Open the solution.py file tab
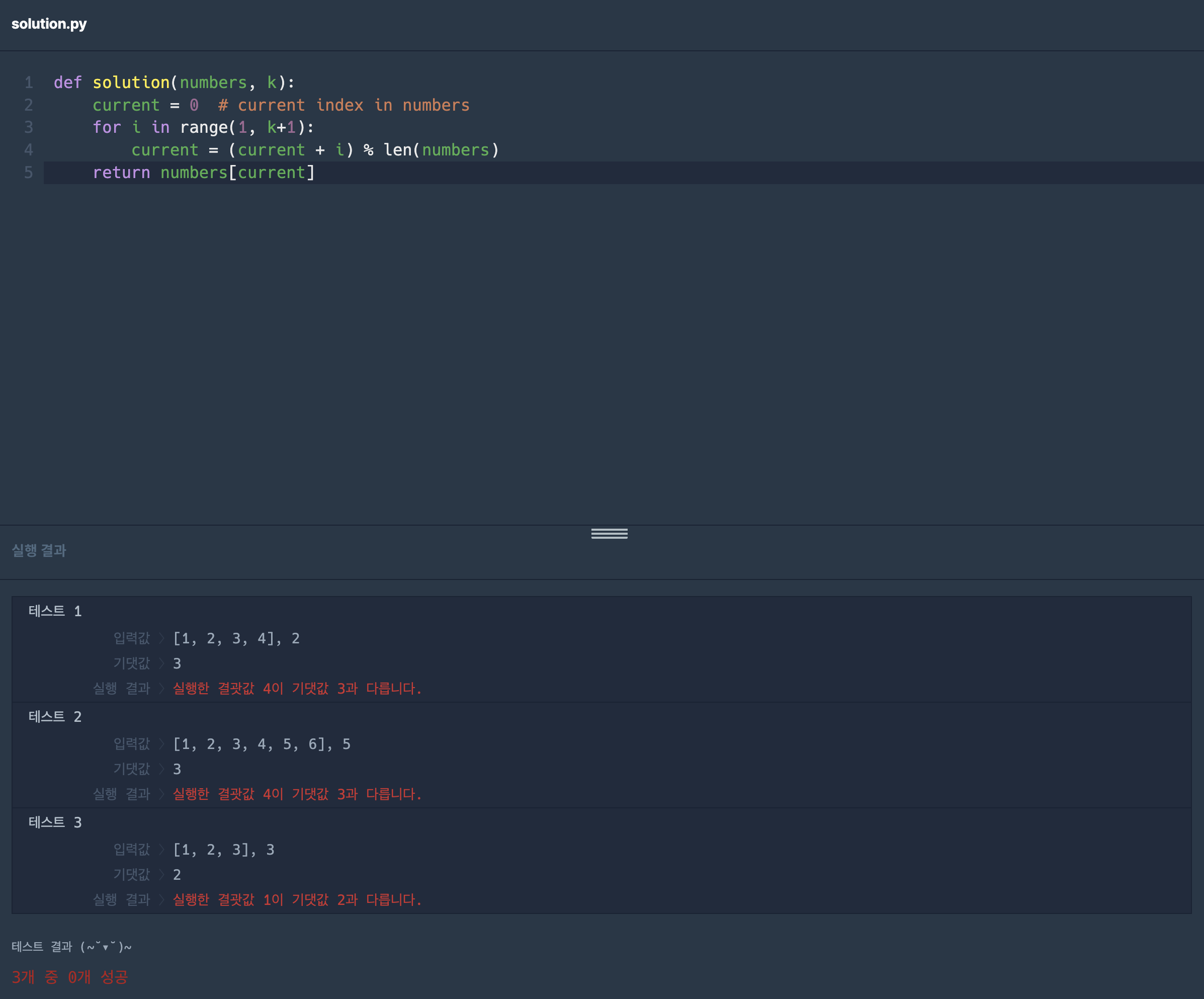The height and width of the screenshot is (999, 1204). [49, 24]
